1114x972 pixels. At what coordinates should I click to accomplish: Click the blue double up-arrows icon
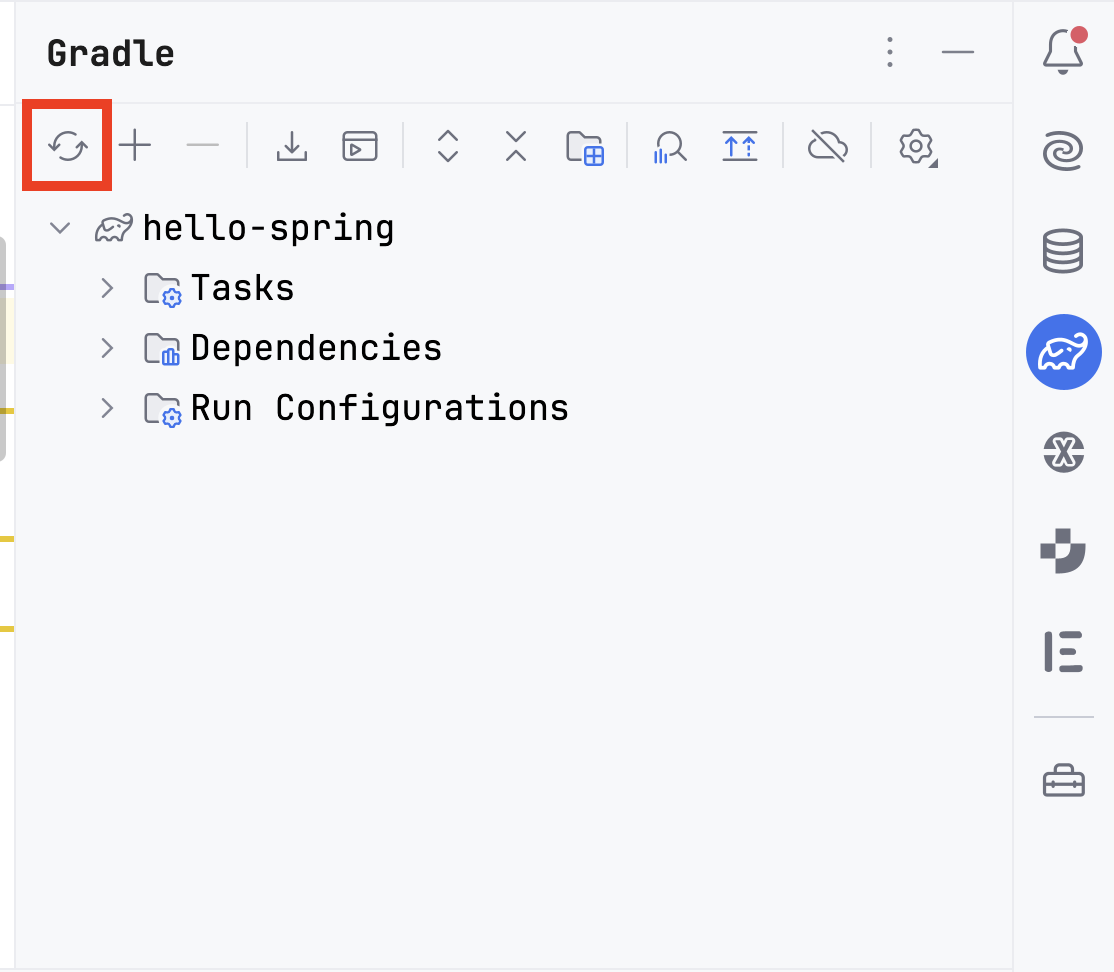tap(740, 146)
